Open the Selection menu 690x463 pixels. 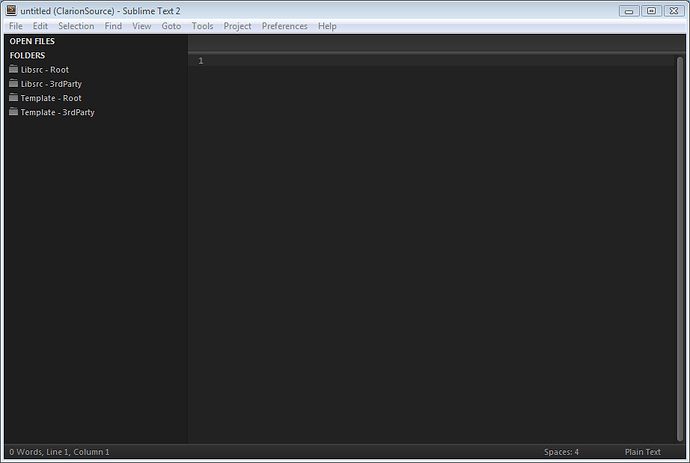click(x=76, y=26)
